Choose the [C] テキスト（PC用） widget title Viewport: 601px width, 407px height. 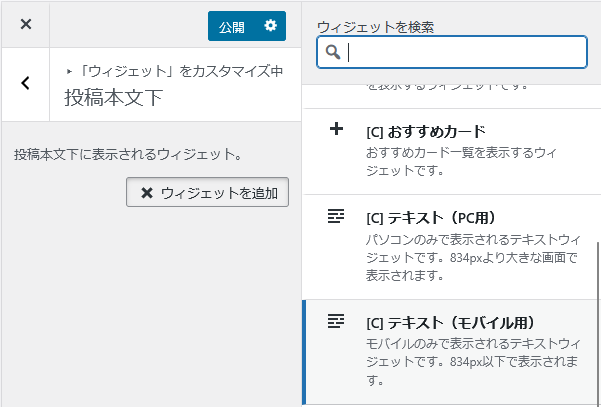click(431, 218)
